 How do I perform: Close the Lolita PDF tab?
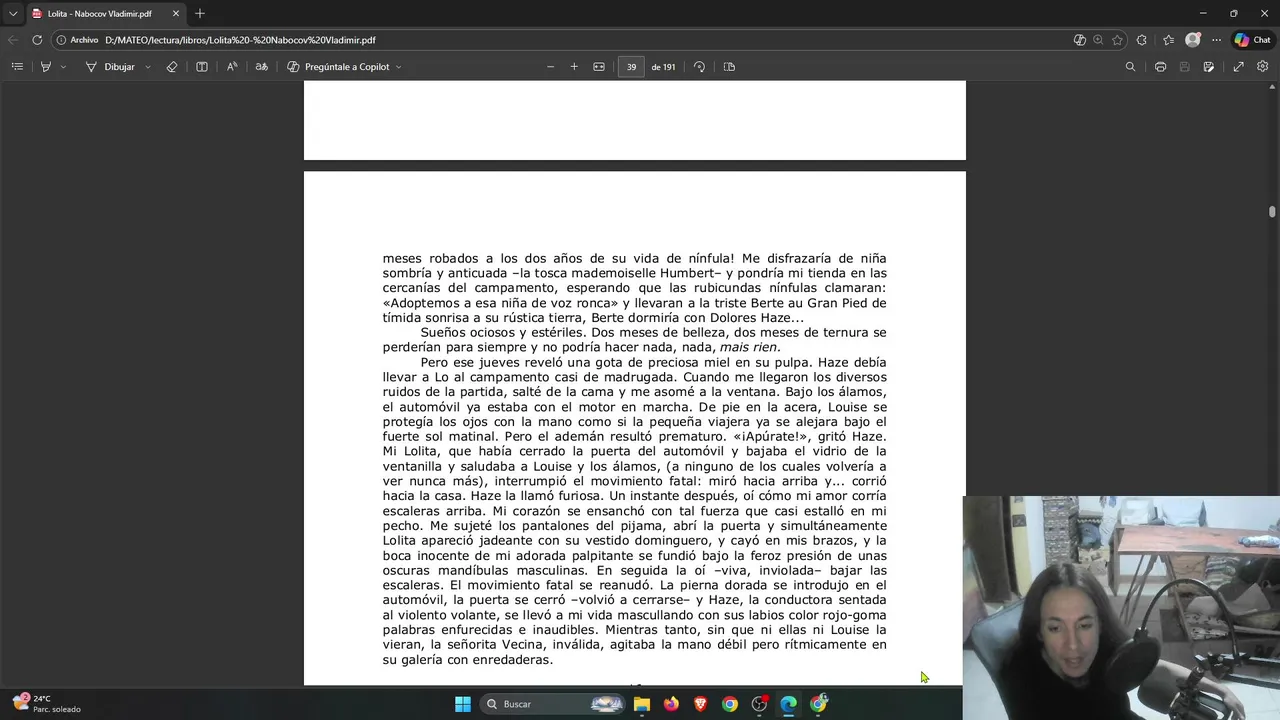[176, 14]
